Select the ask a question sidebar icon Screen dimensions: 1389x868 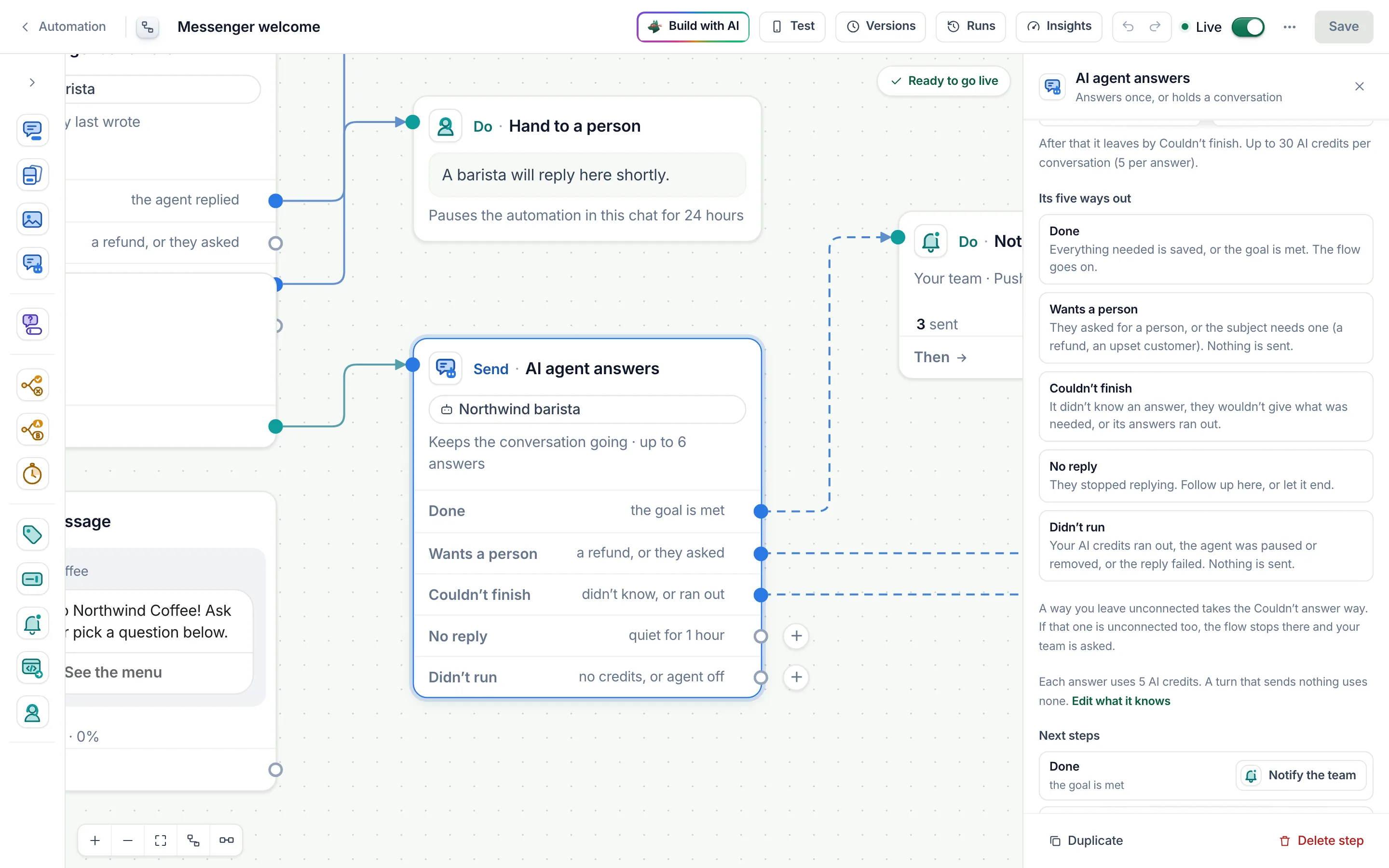(32, 325)
